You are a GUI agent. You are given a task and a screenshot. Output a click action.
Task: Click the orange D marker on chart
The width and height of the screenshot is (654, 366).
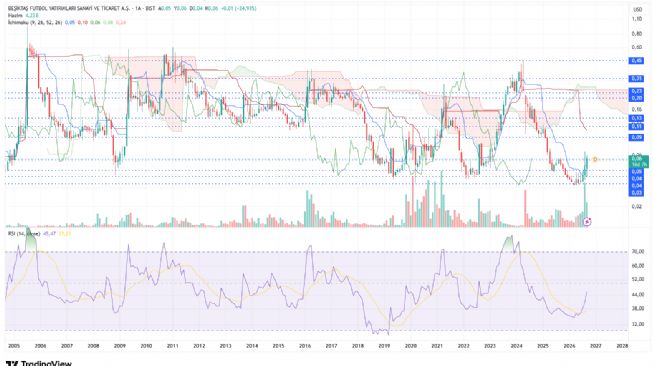[x=595, y=159]
